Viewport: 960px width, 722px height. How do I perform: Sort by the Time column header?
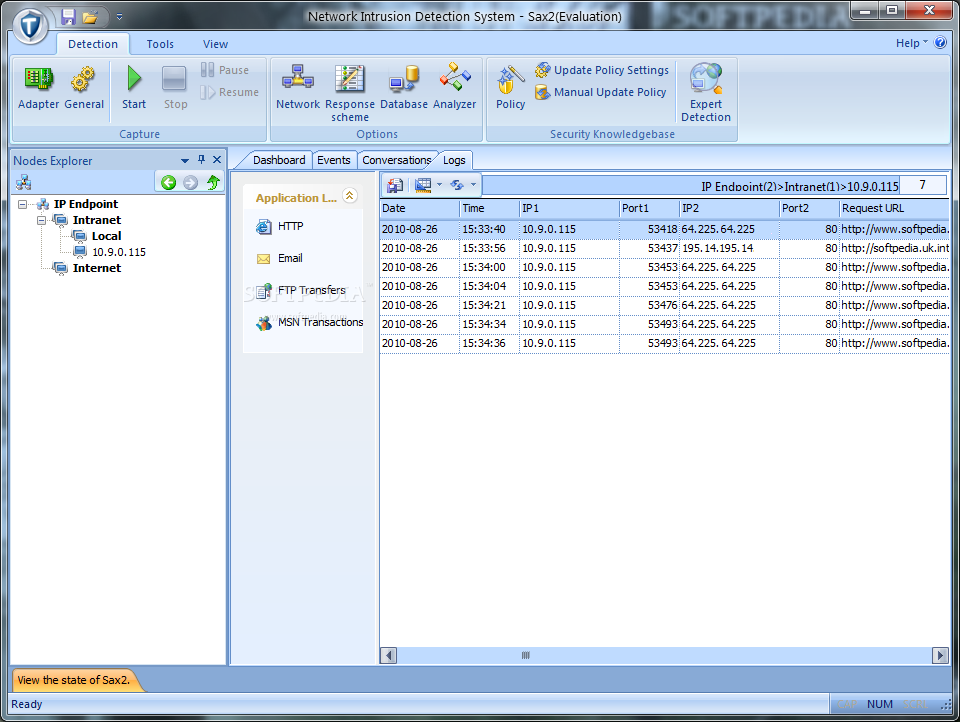pos(489,208)
